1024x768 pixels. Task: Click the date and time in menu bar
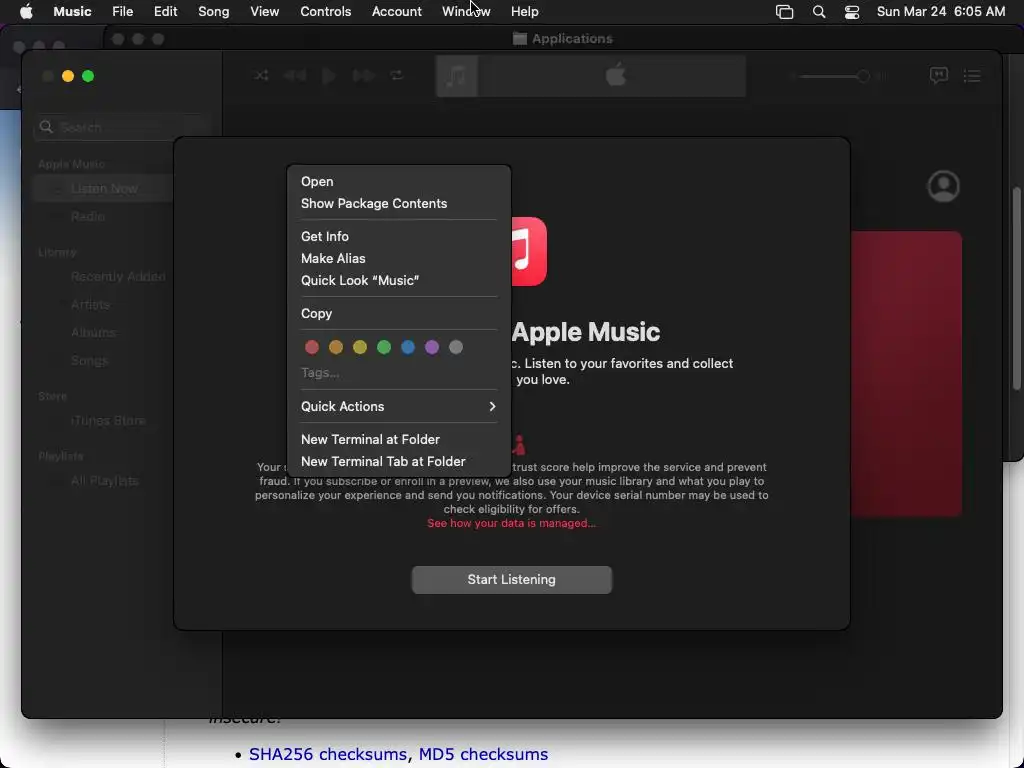pos(940,11)
